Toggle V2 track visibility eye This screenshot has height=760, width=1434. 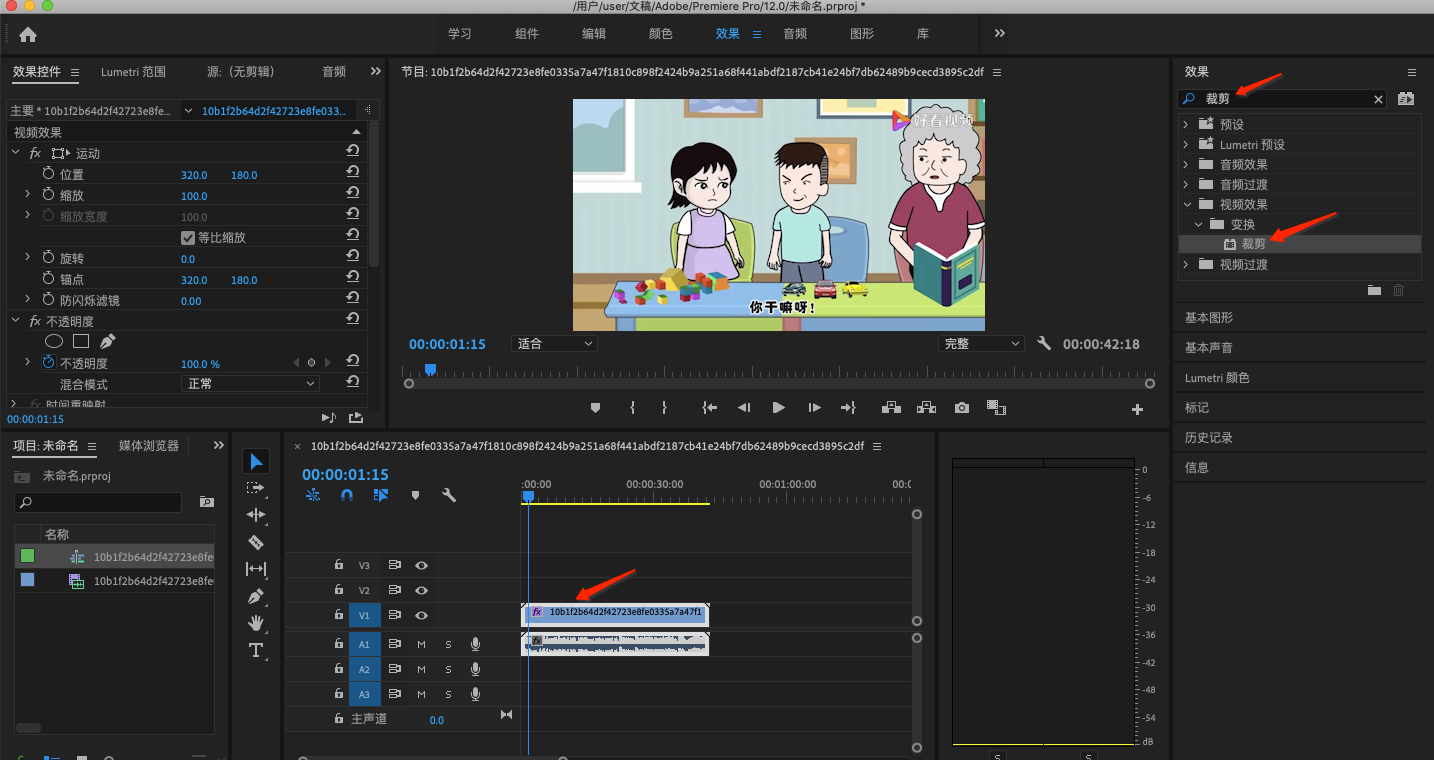click(422, 590)
